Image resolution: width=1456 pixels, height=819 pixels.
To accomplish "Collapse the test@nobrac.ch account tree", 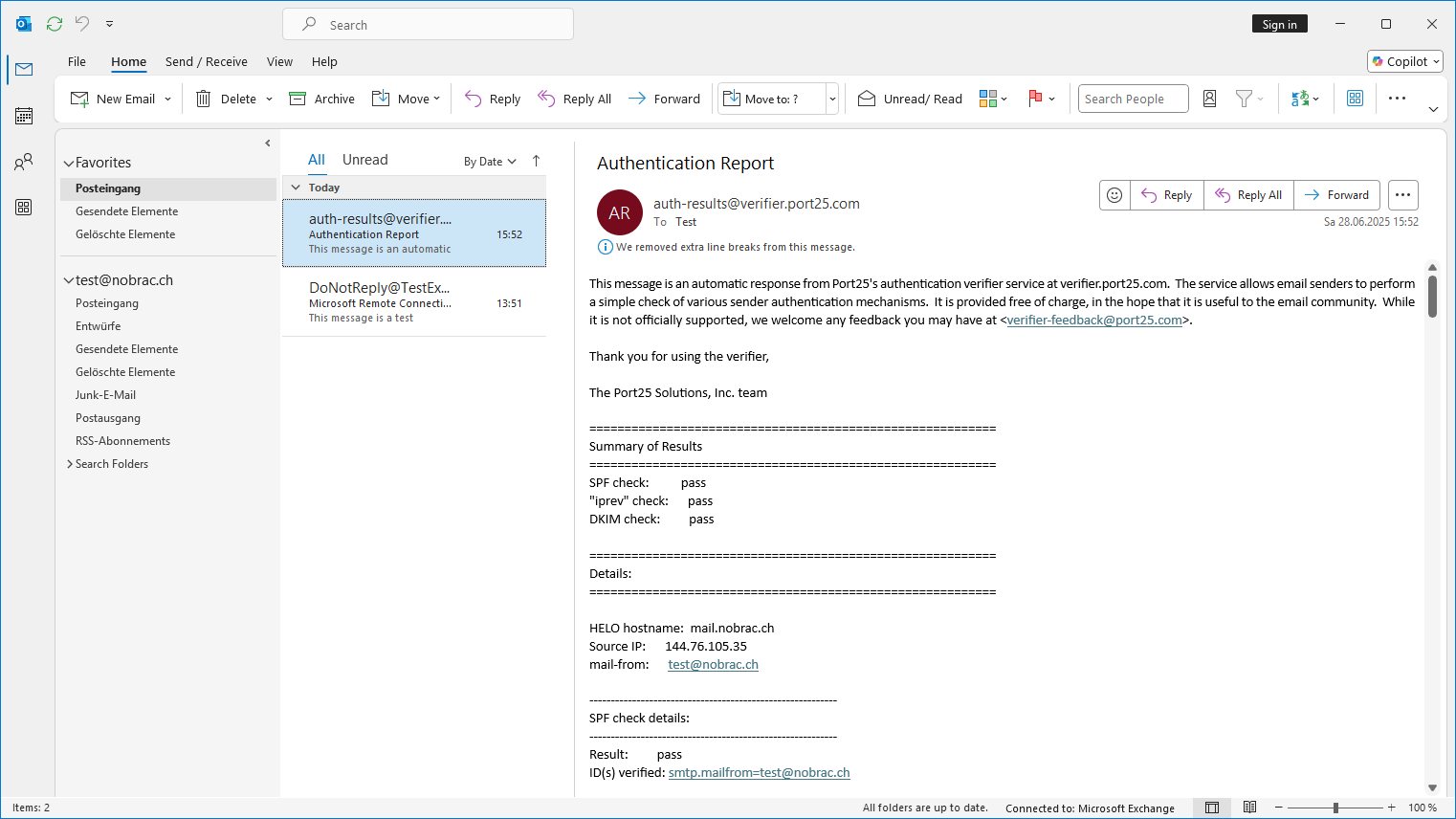I will coord(69,280).
